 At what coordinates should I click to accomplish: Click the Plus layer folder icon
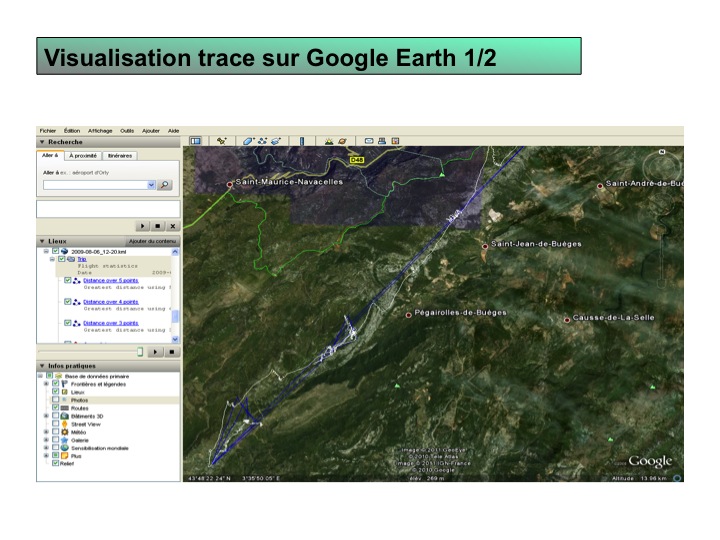coord(65,456)
